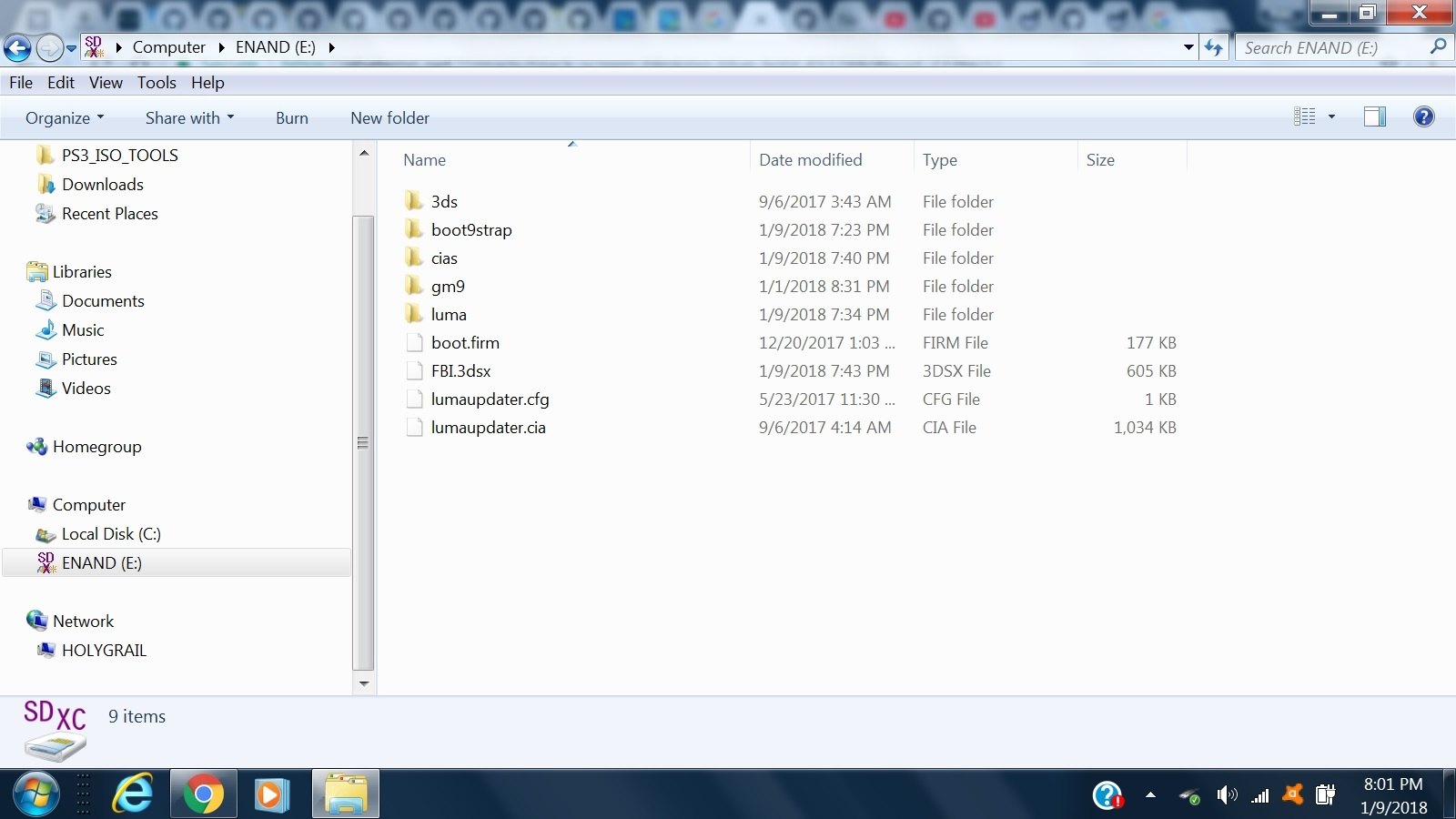The image size is (1456, 819).
Task: Click the Forward navigation arrow
Action: point(49,47)
